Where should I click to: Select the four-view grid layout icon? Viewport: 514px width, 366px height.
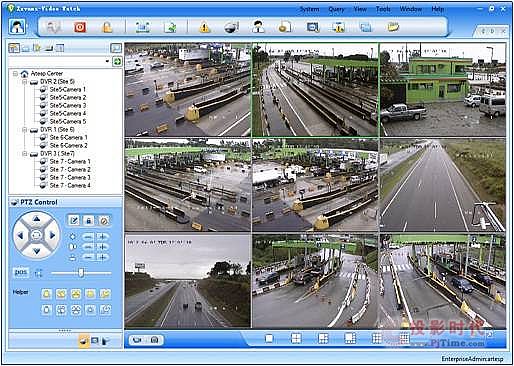coord(296,339)
